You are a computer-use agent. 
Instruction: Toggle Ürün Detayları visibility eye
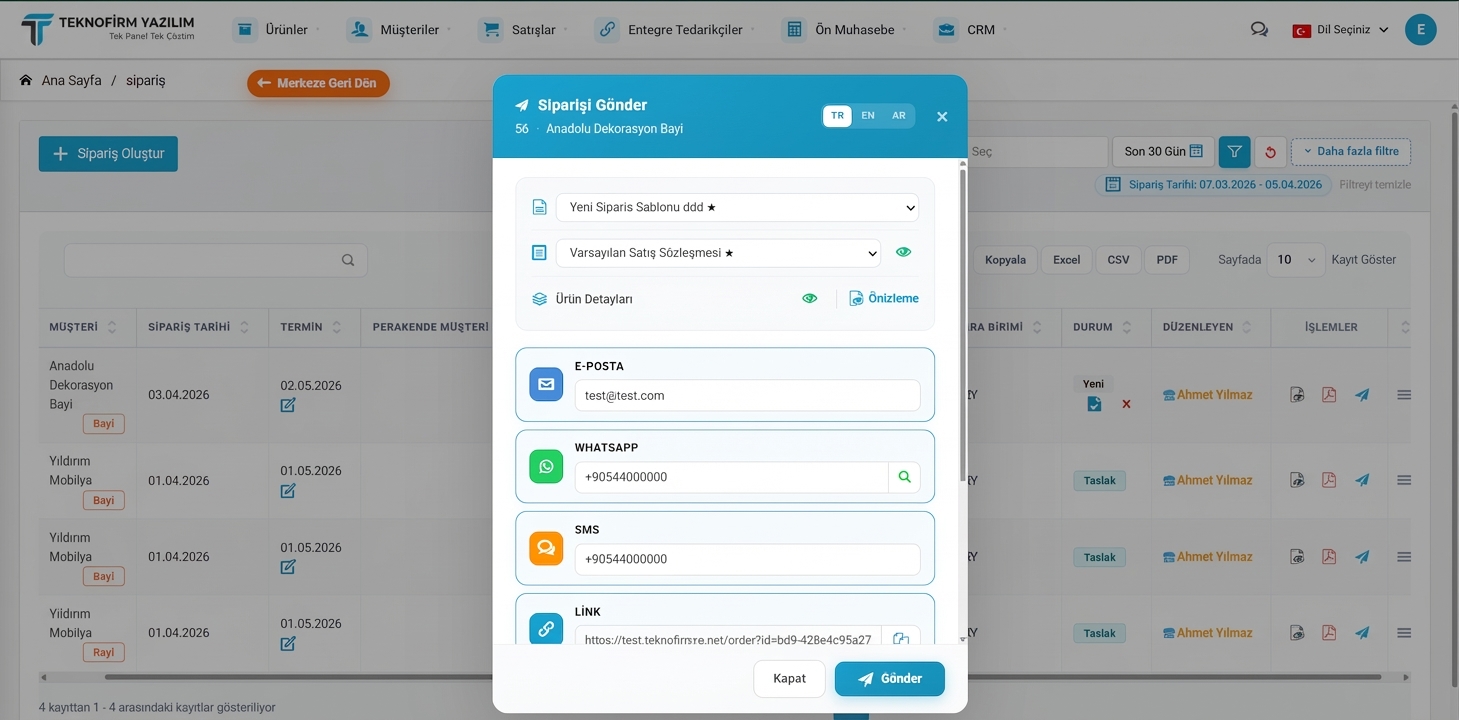click(x=810, y=298)
